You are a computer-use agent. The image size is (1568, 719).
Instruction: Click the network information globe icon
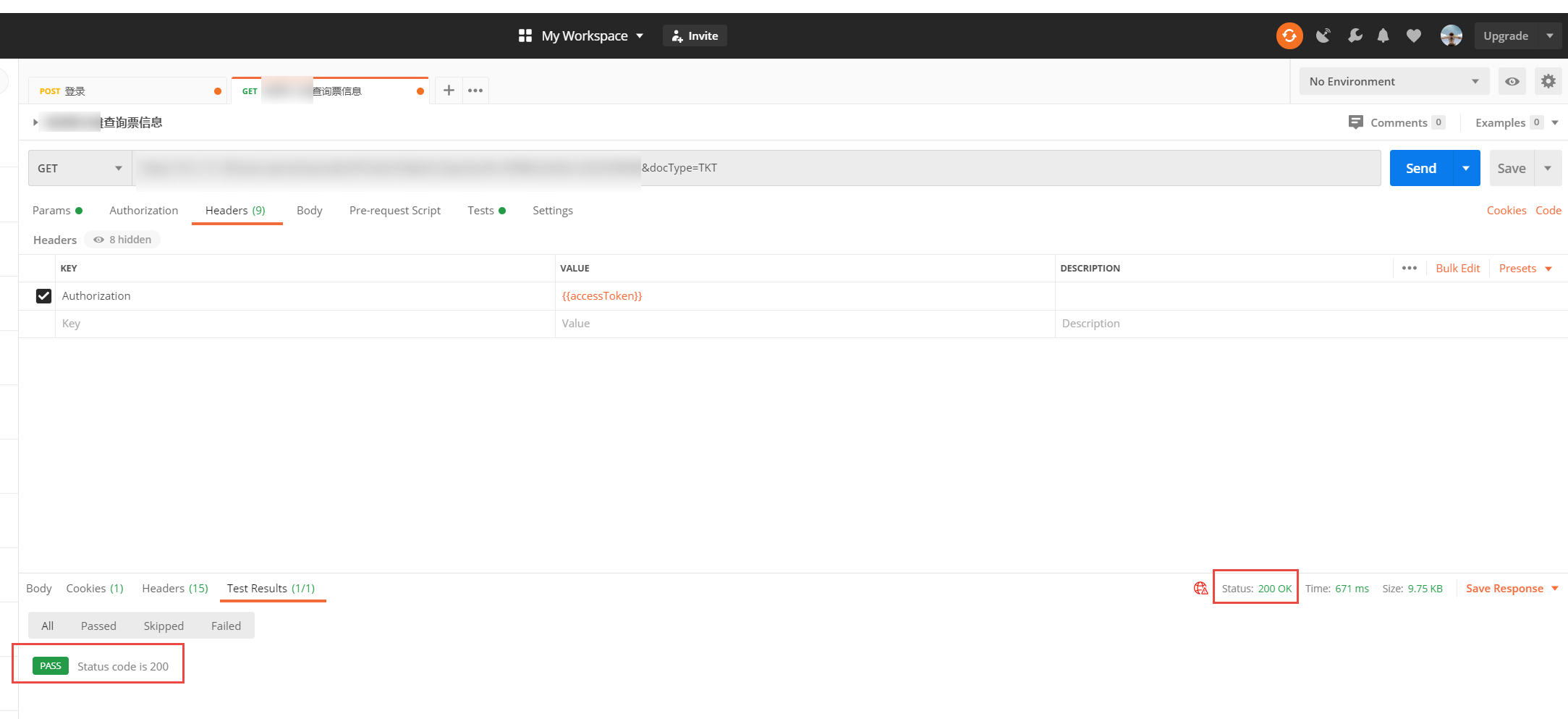[x=1200, y=588]
